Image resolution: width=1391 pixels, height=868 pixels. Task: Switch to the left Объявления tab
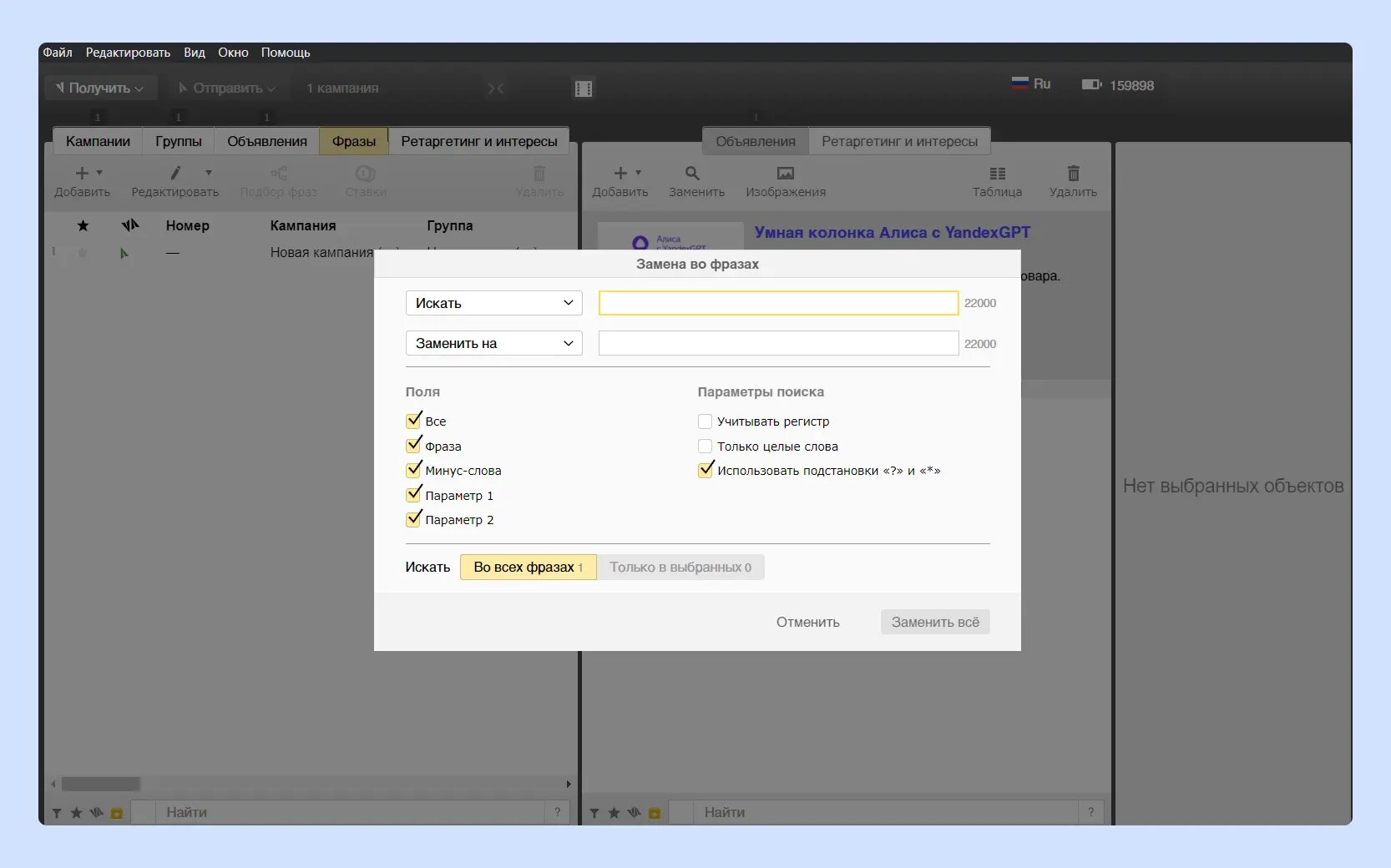click(x=267, y=141)
